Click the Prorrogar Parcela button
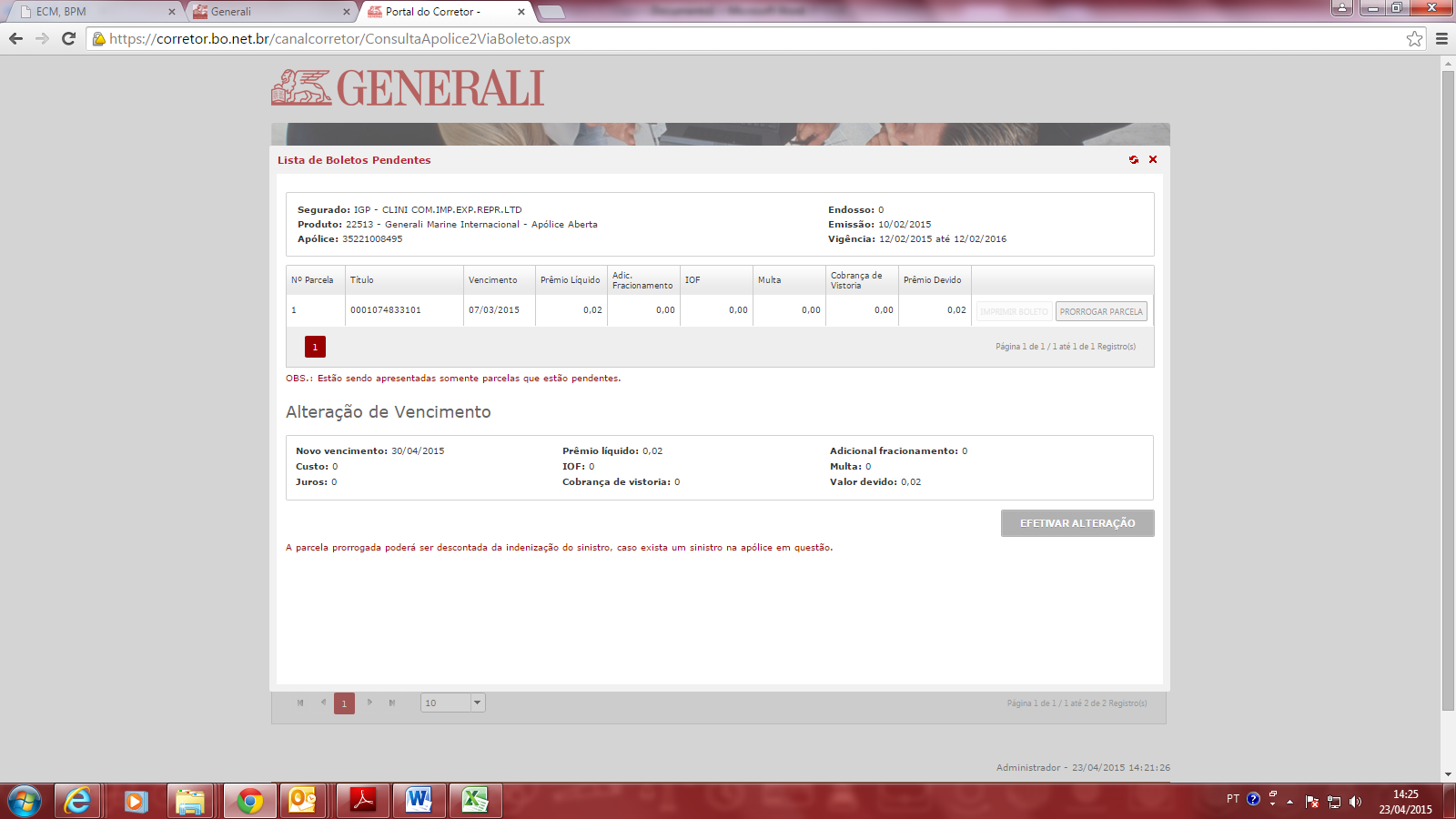Viewport: 1456px width, 819px height. [x=1101, y=311]
